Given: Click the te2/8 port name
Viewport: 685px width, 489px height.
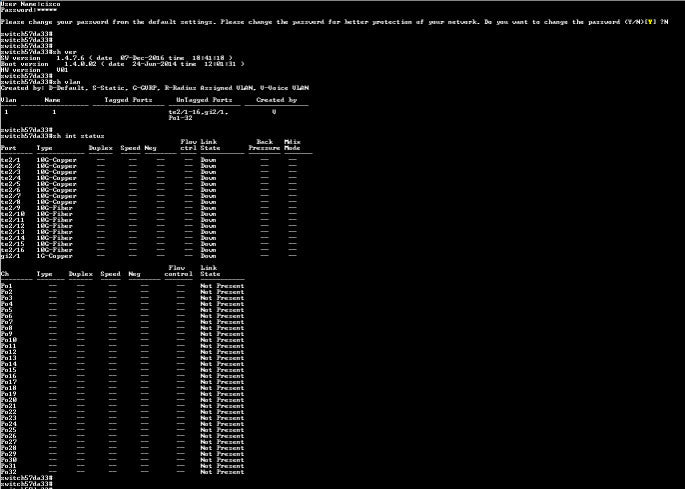Looking at the screenshot, I should tap(10, 202).
